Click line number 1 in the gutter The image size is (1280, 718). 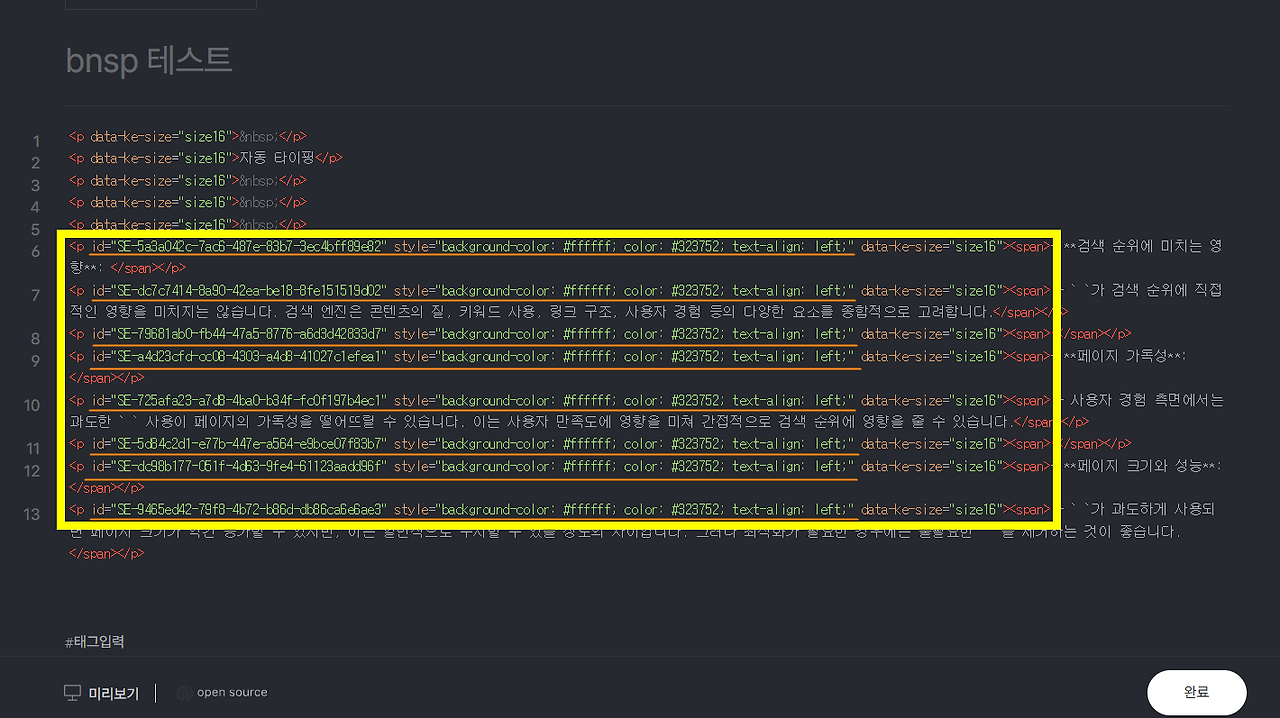(x=36, y=141)
